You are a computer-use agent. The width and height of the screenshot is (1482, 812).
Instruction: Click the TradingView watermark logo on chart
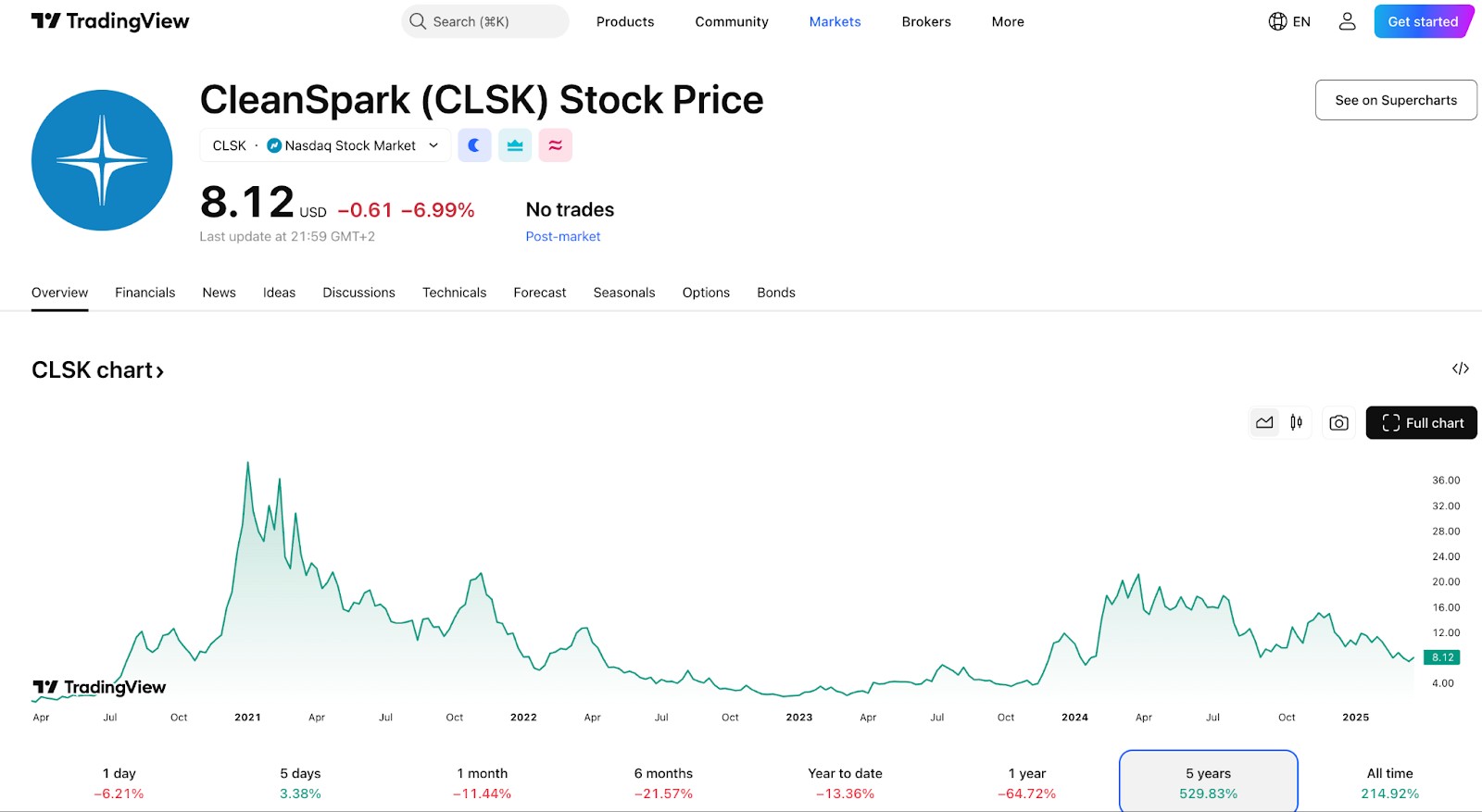point(99,687)
